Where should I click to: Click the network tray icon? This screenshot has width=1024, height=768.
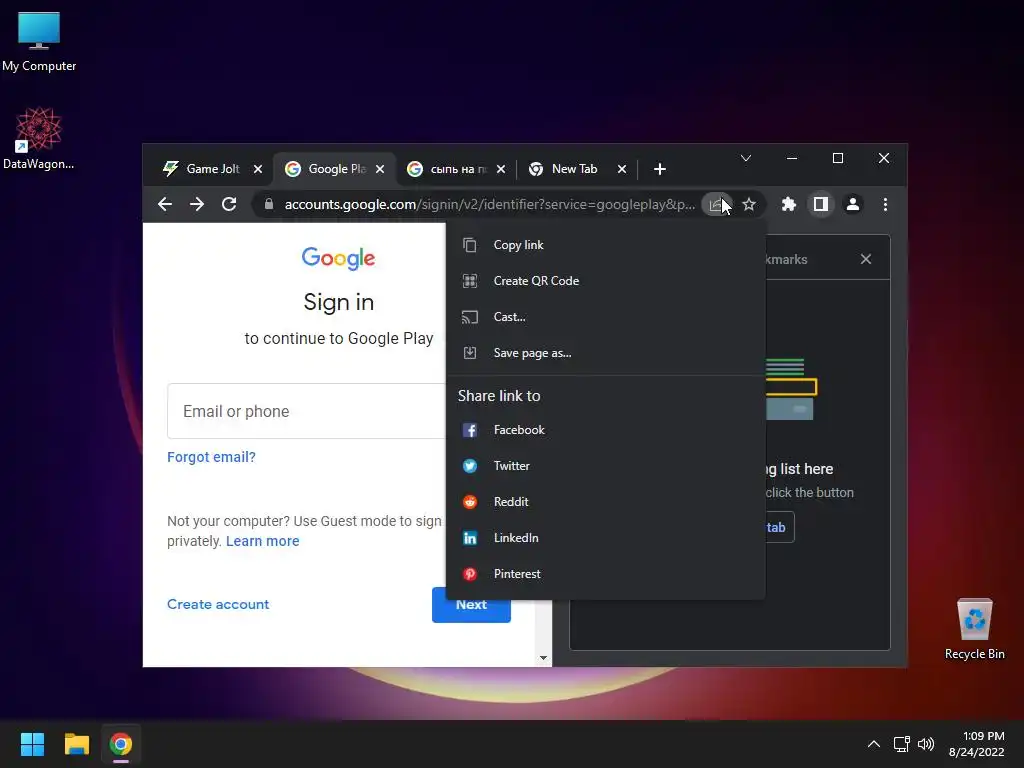[x=902, y=744]
